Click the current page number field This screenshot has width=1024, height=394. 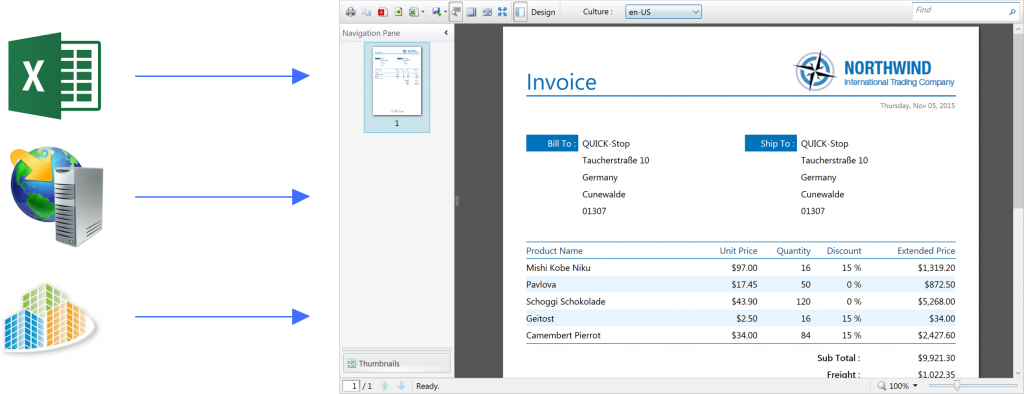(x=351, y=386)
